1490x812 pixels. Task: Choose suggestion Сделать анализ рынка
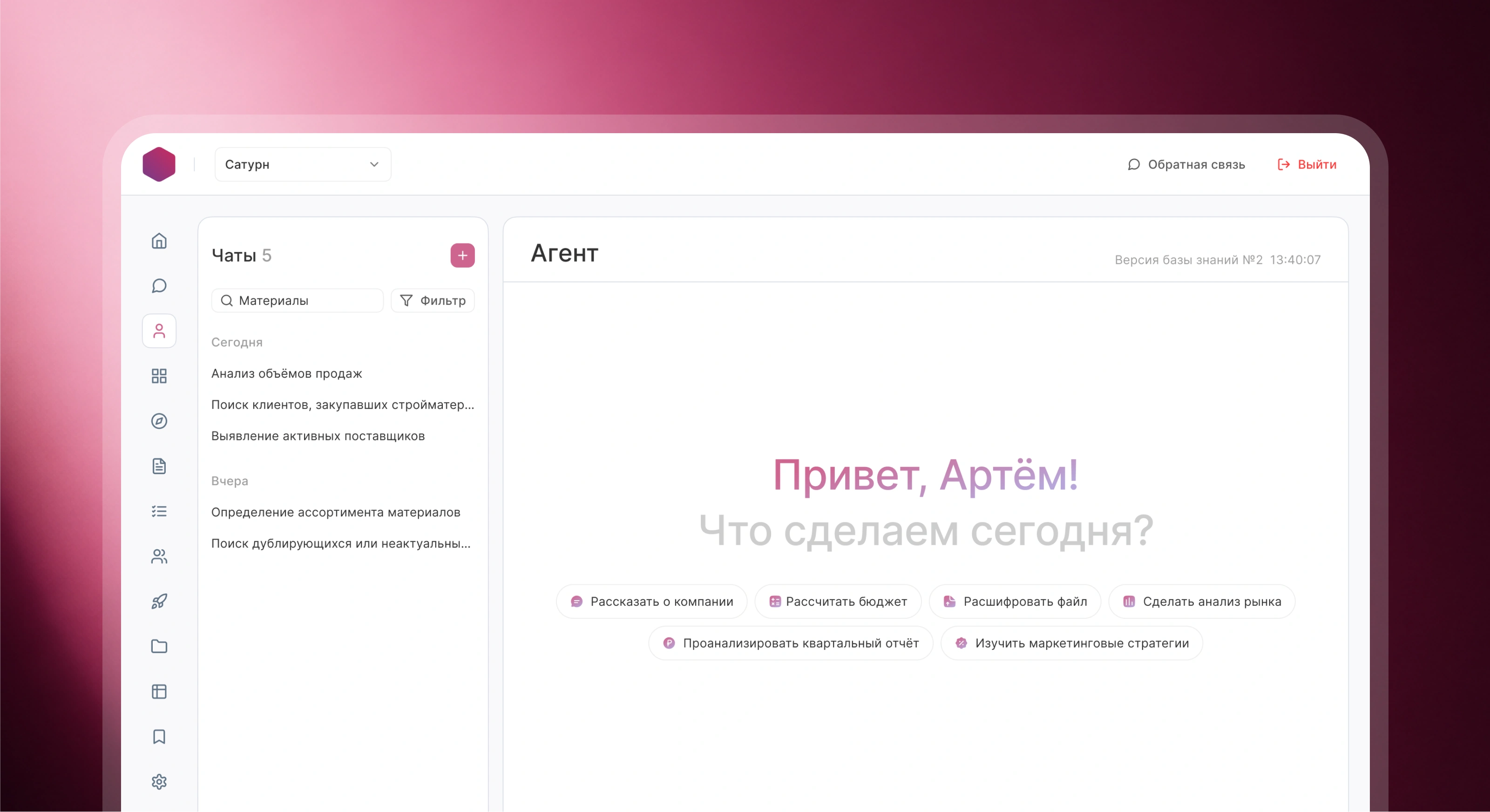(x=1202, y=602)
